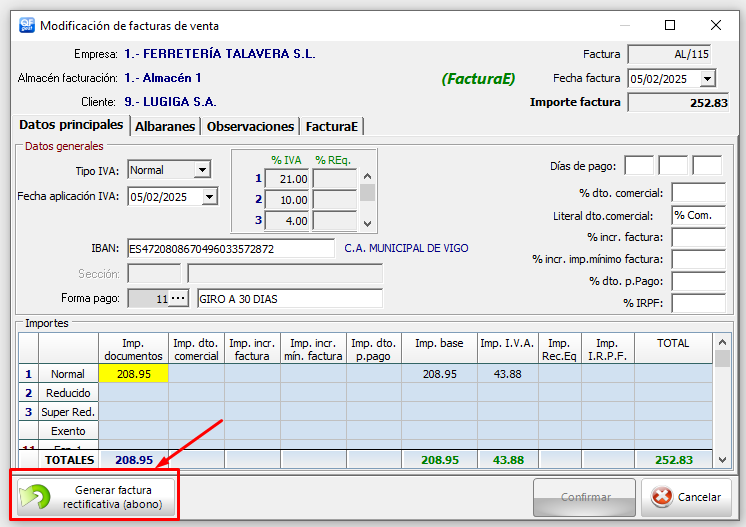This screenshot has height=527, width=746.
Task: Click the % IVA list scrollbar thumb
Action: coord(367,193)
